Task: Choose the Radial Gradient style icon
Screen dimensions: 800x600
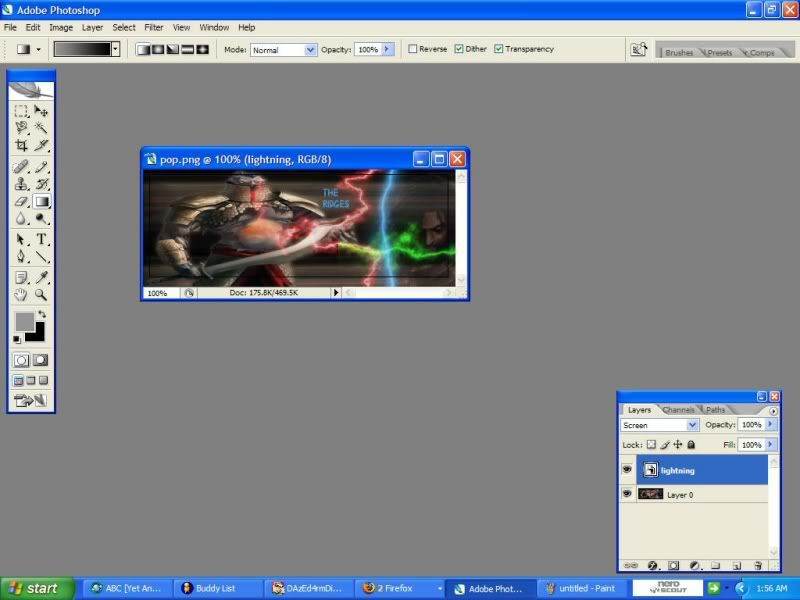Action: tap(158, 49)
